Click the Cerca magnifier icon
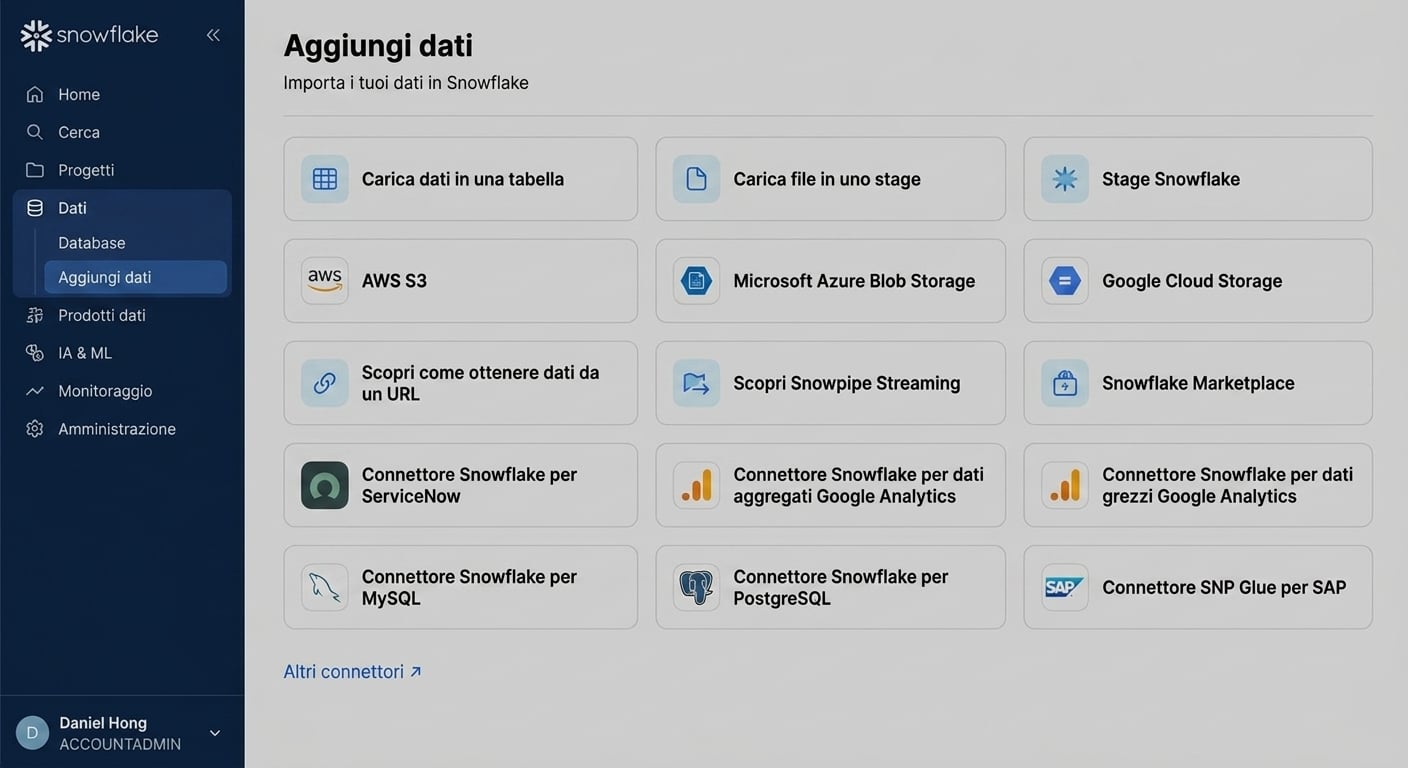 click(x=35, y=132)
